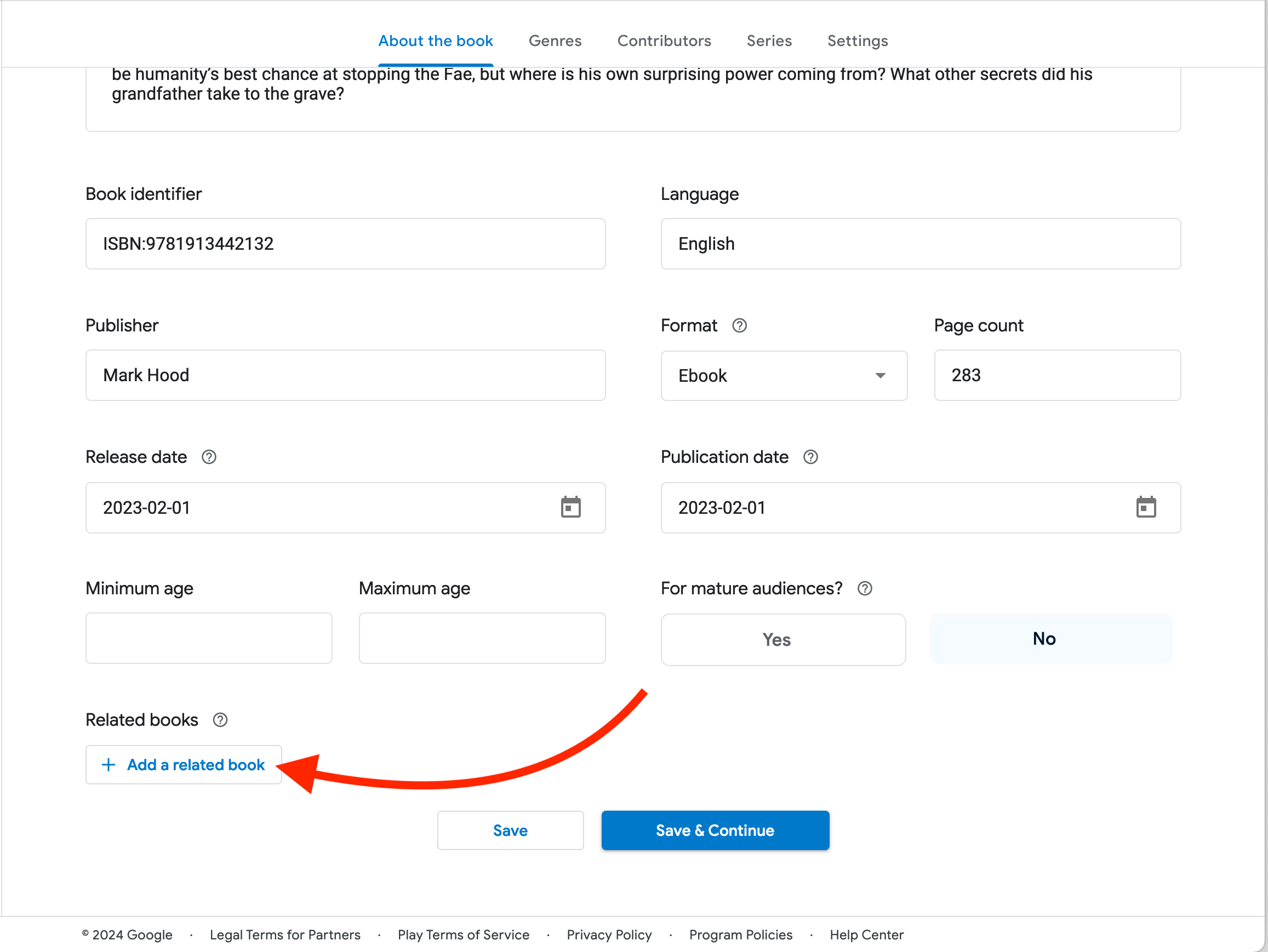This screenshot has height=952, width=1268.
Task: Switch to the Genres tab
Action: pyautogui.click(x=555, y=41)
